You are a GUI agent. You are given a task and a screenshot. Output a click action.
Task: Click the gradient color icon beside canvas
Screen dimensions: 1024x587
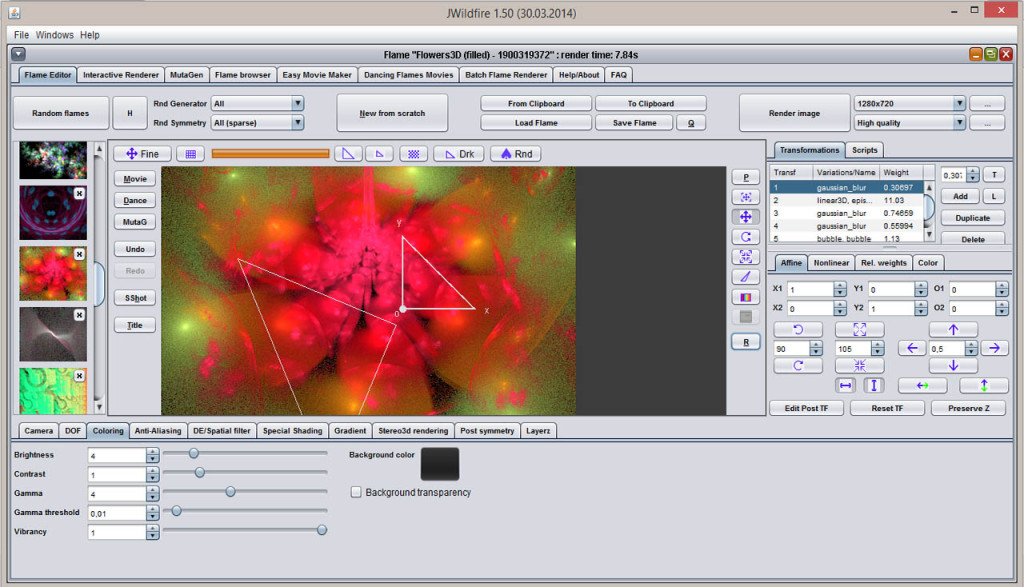tap(746, 297)
